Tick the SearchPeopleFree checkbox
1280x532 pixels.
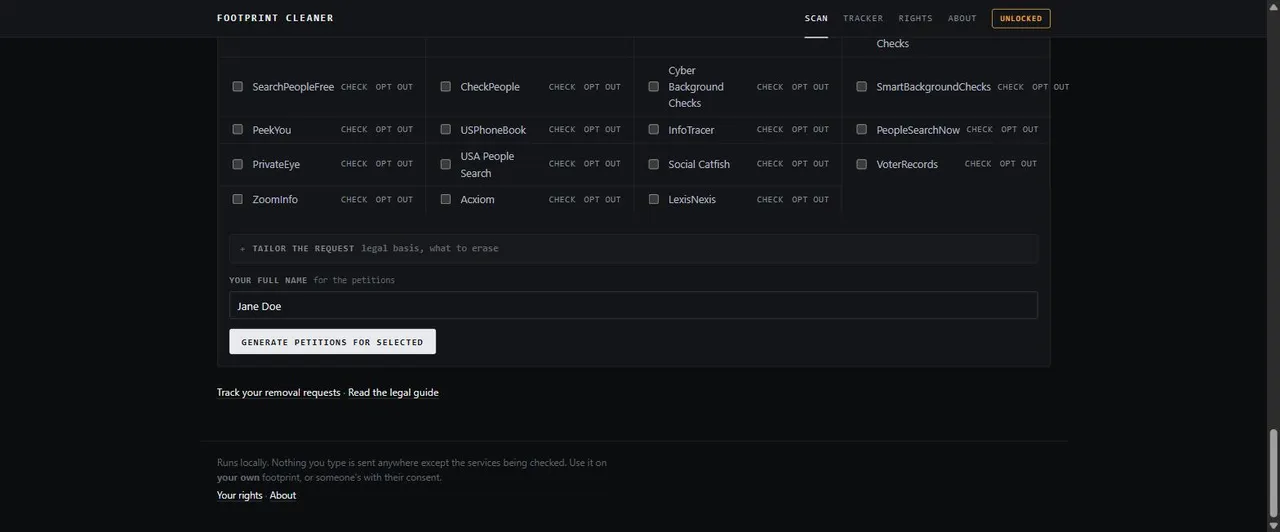coord(238,87)
